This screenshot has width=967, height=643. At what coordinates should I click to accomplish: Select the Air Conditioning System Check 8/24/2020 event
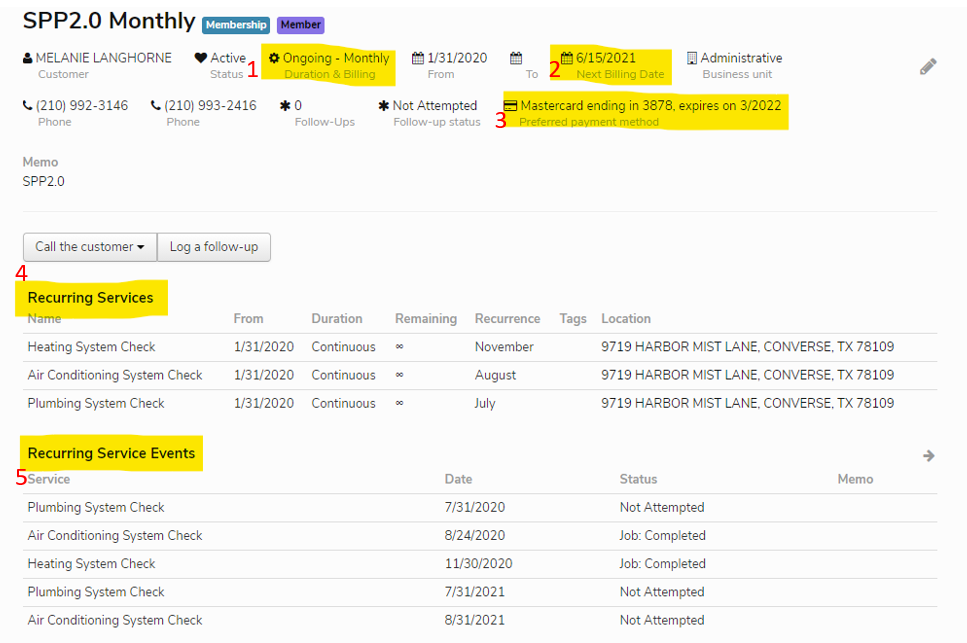[x=115, y=536]
